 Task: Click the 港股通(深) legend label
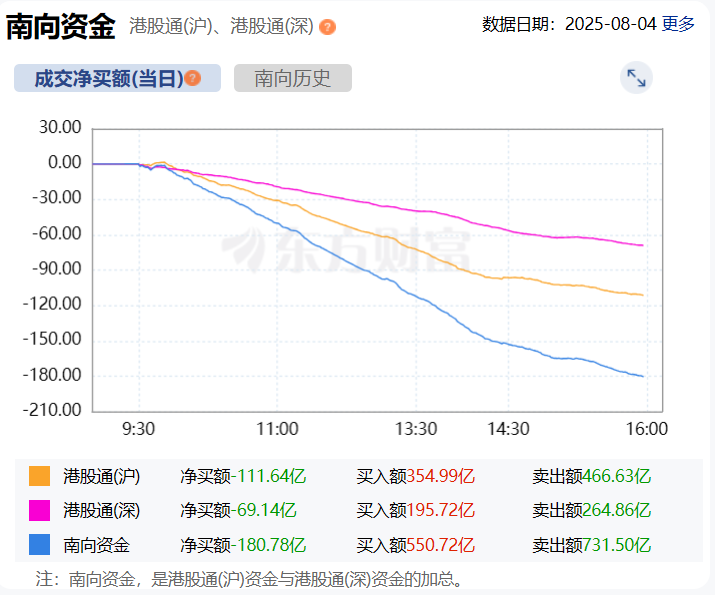point(102,510)
